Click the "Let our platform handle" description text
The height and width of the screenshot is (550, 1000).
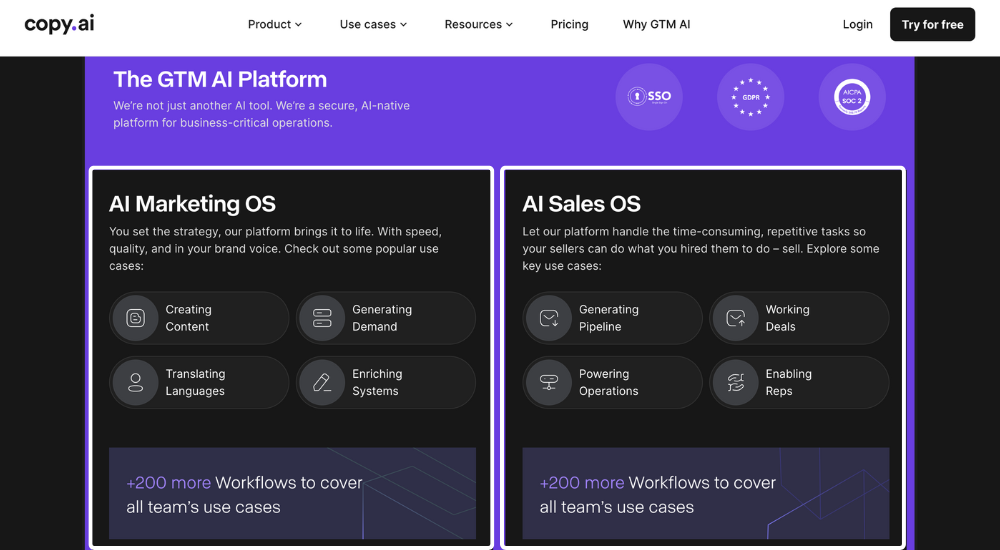[x=701, y=248]
